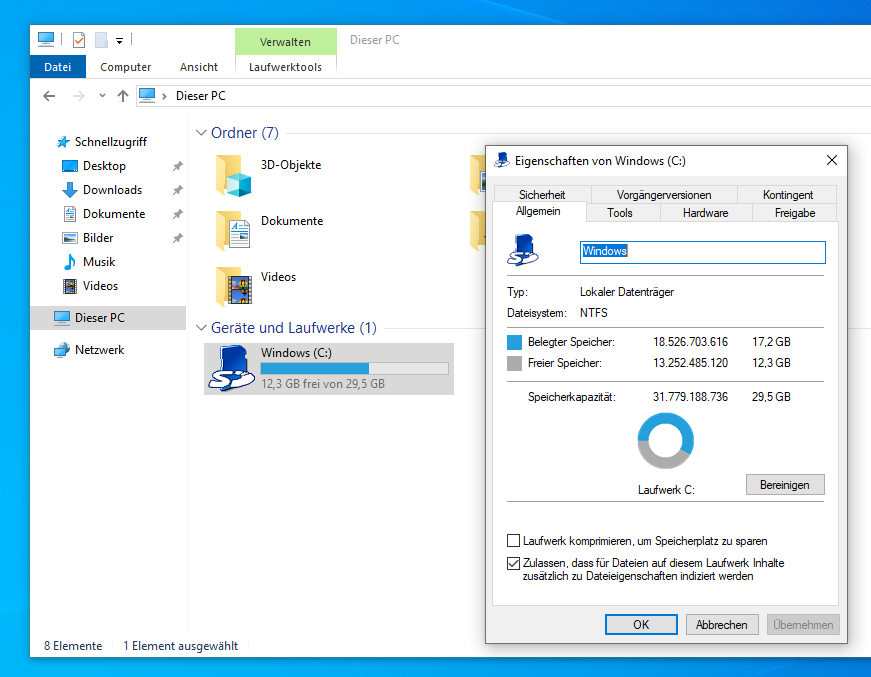
Task: Enable the Laufwerk komprimieren checkbox
Action: point(513,541)
